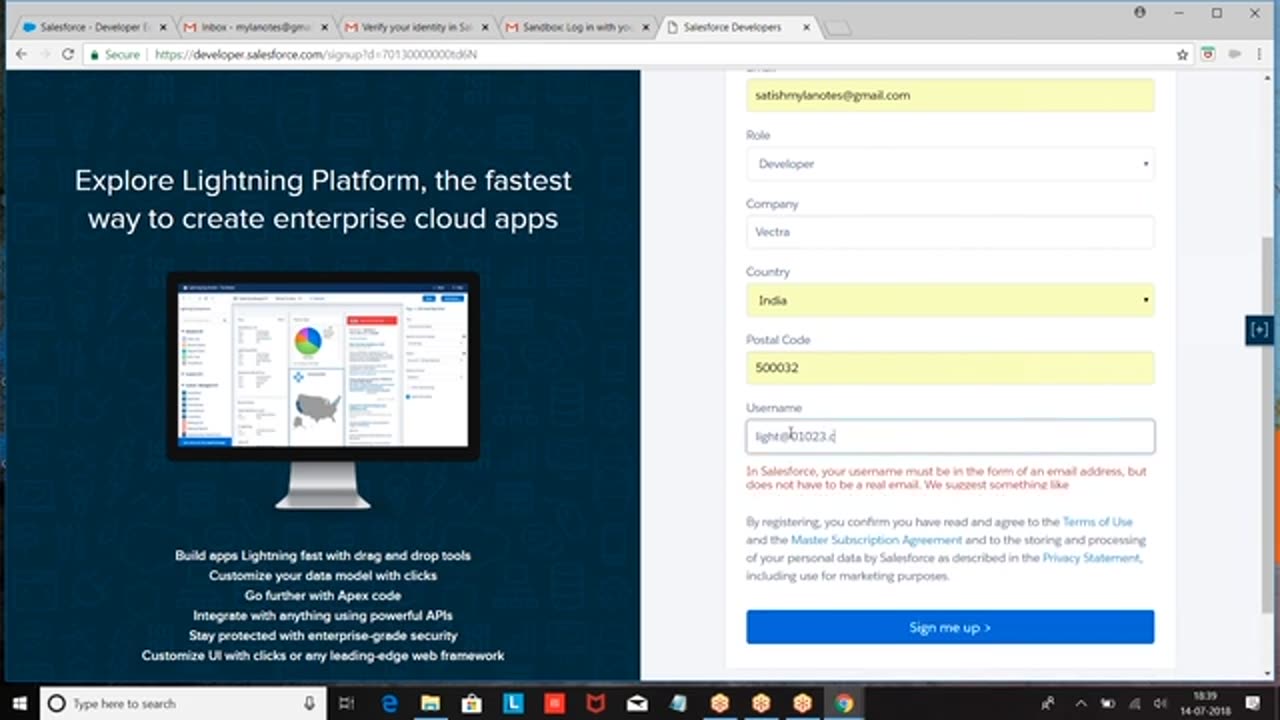
Task: Switch to the Verify your identity tab
Action: coord(416,27)
